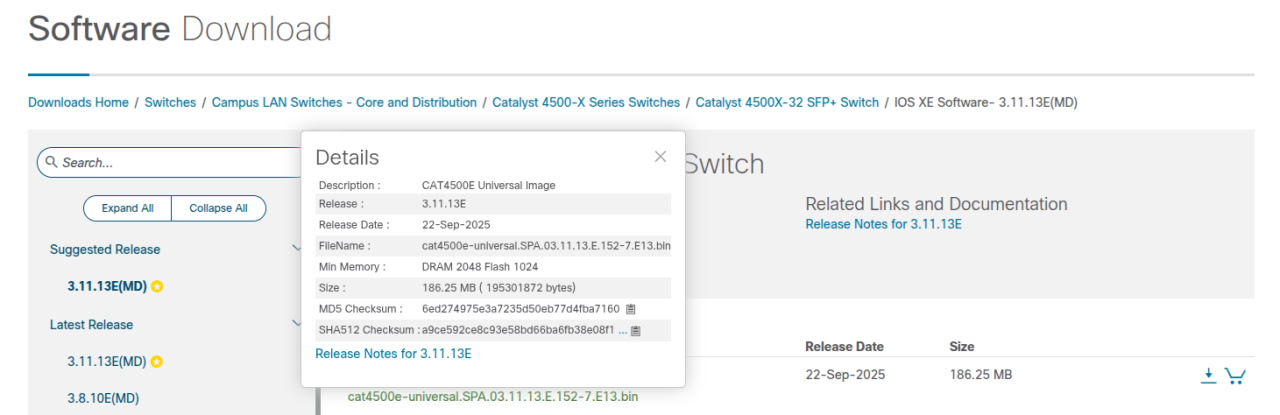Click the add-to-cart icon

1235,376
